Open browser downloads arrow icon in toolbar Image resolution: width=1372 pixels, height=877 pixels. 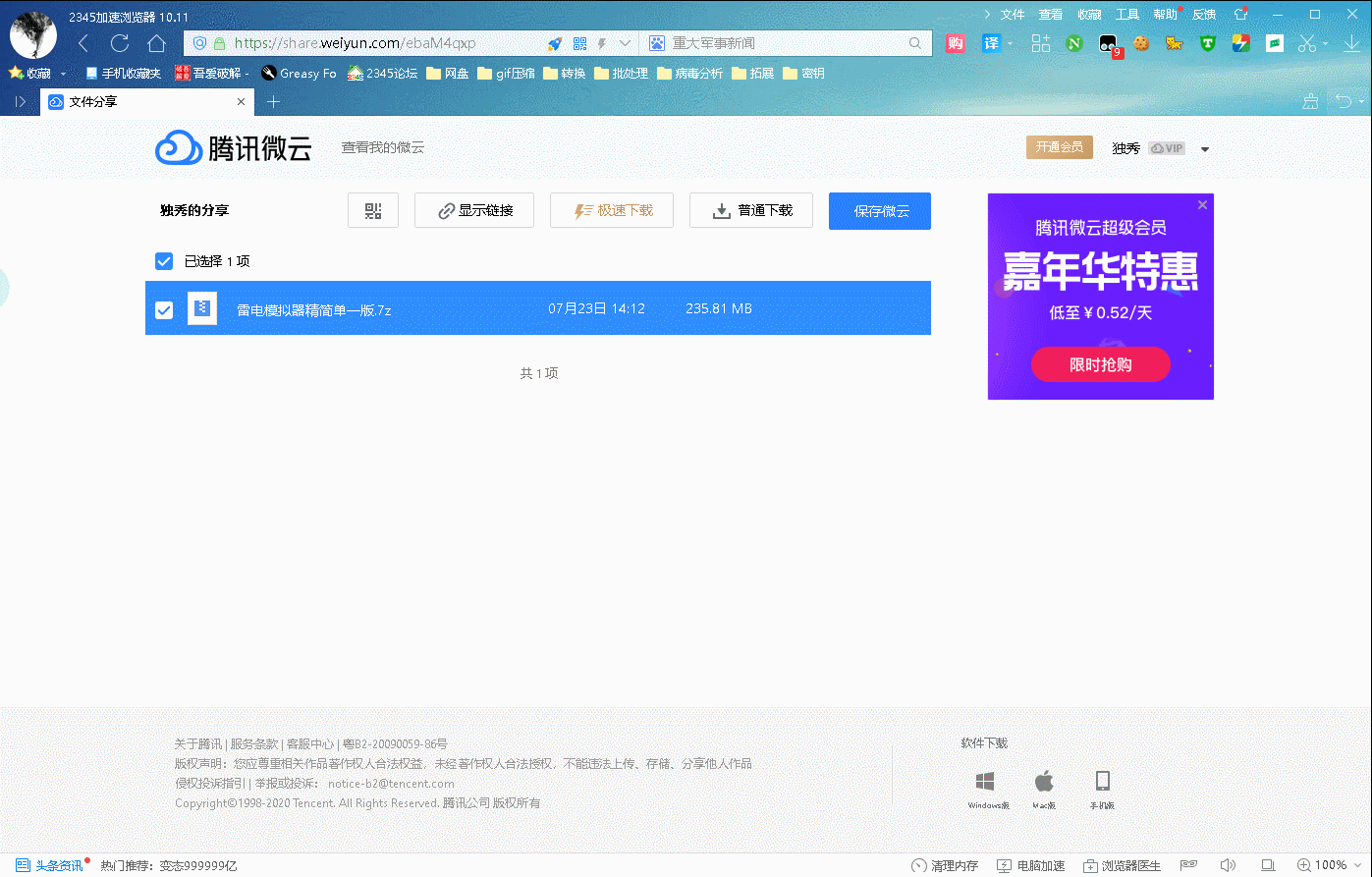coord(1350,43)
